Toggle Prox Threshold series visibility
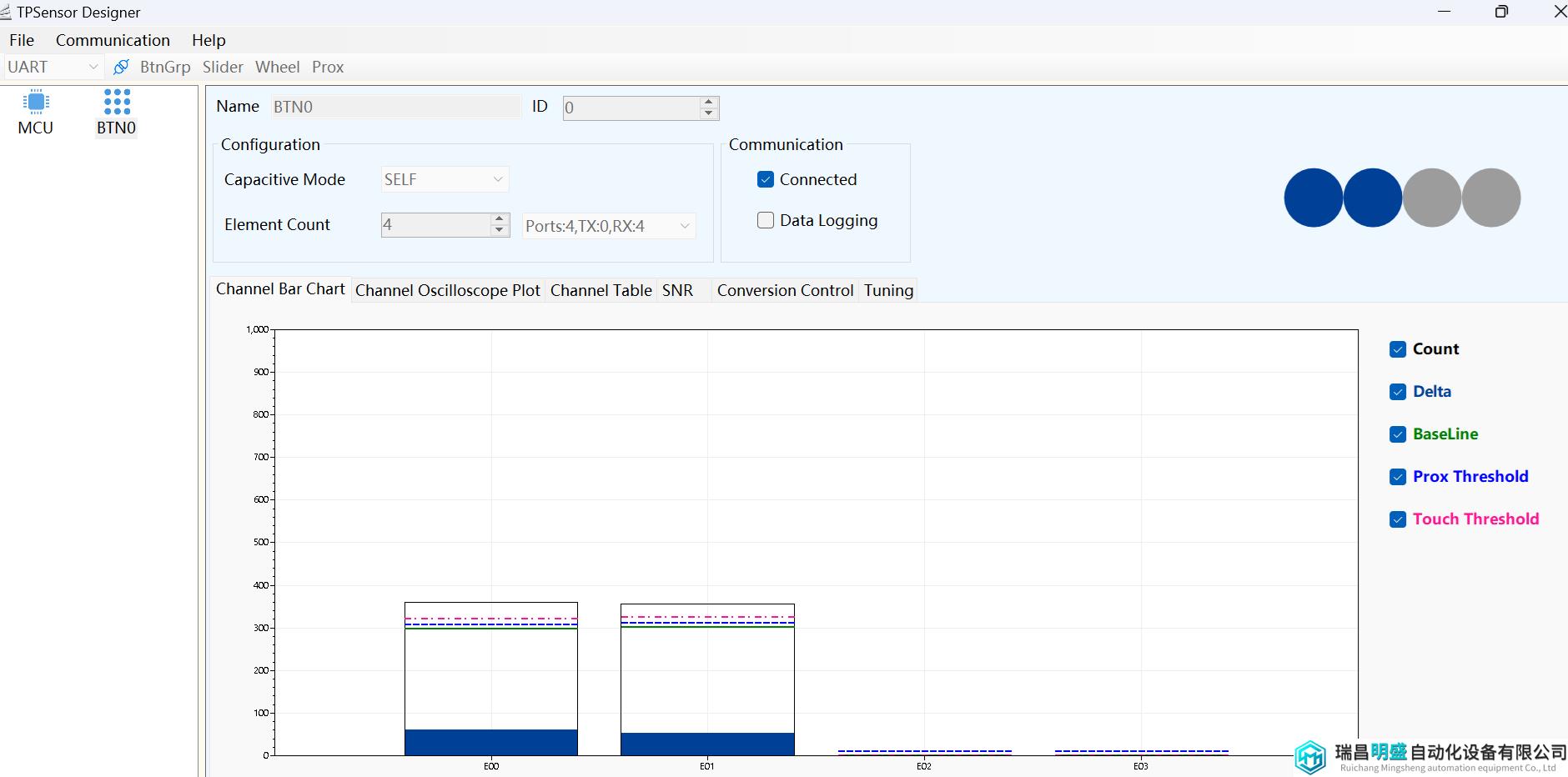This screenshot has height=777, width=1568. 1398,477
